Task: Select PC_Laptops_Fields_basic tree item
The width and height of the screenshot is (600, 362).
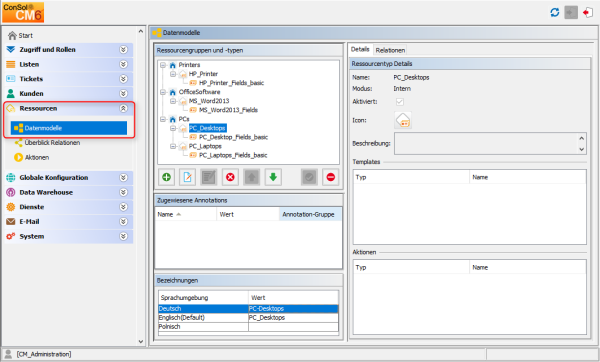Action: coord(233,155)
